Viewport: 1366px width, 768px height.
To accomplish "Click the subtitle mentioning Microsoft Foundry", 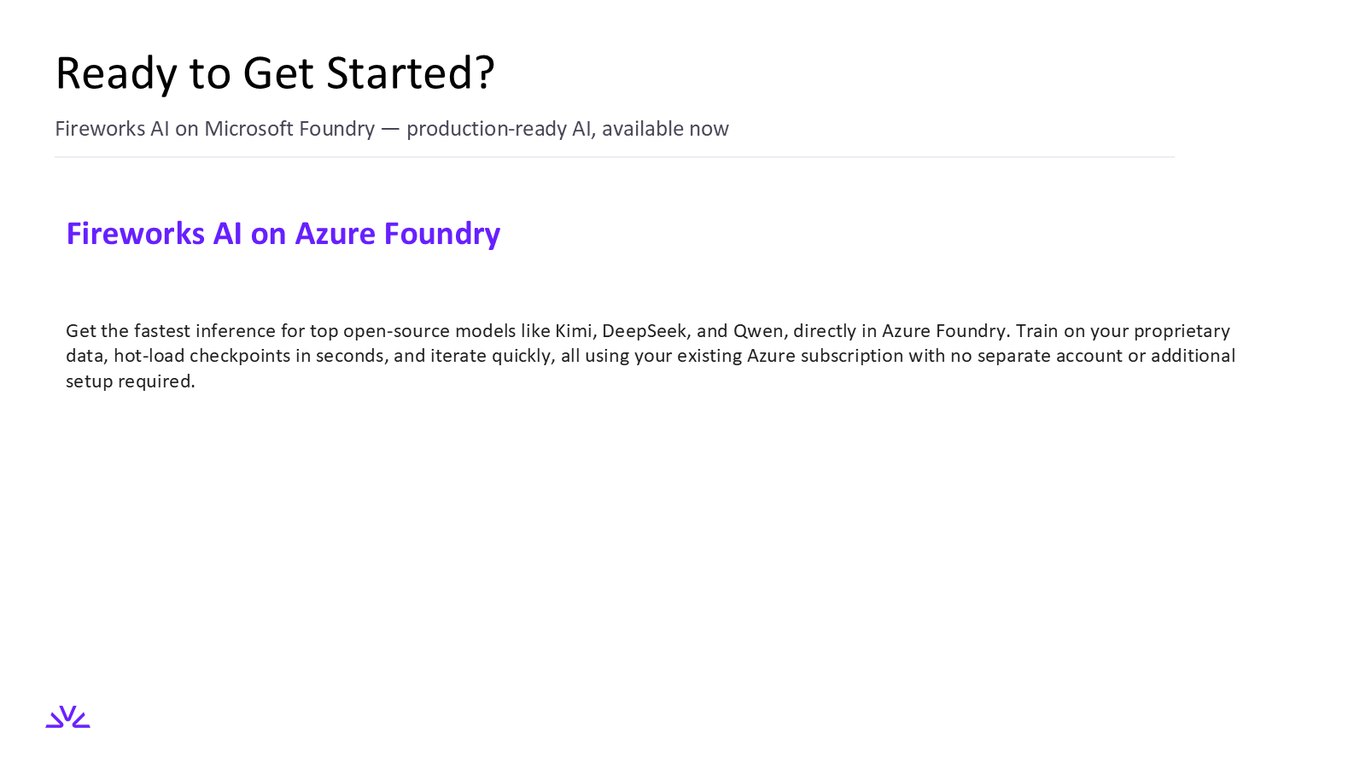I will coord(392,129).
